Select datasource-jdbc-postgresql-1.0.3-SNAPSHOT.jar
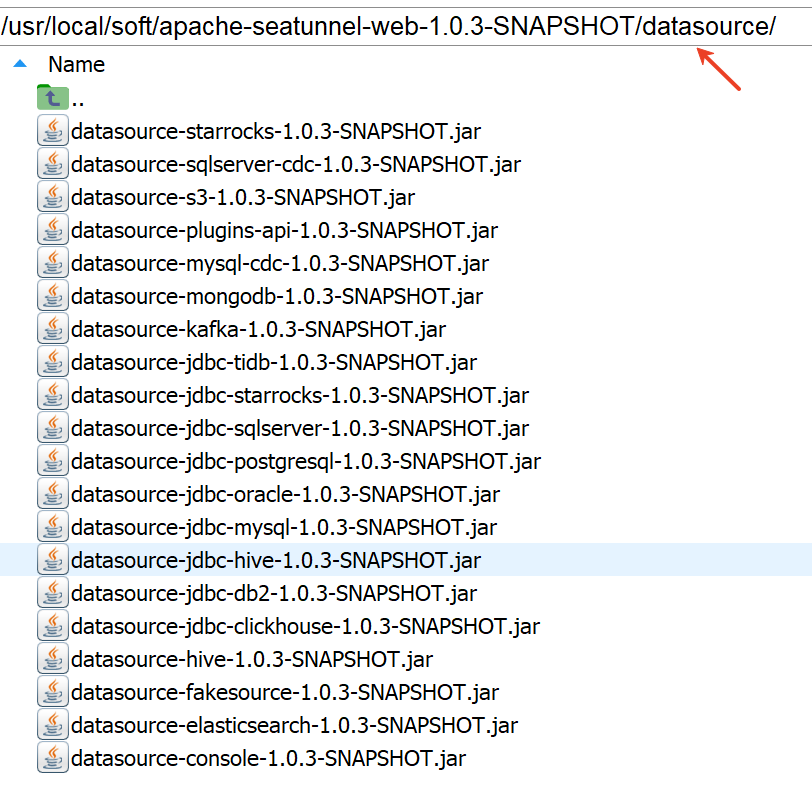Screen dimensions: 812x809 306,462
